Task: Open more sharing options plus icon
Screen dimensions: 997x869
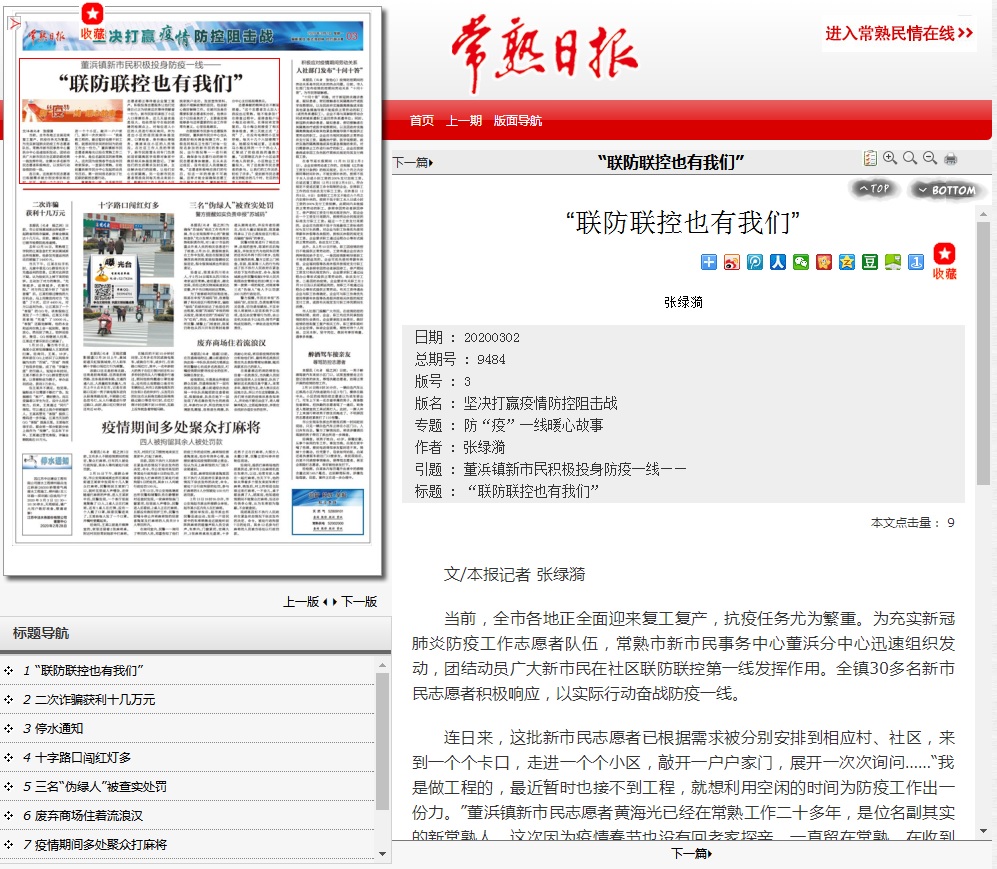Action: pyautogui.click(x=708, y=262)
